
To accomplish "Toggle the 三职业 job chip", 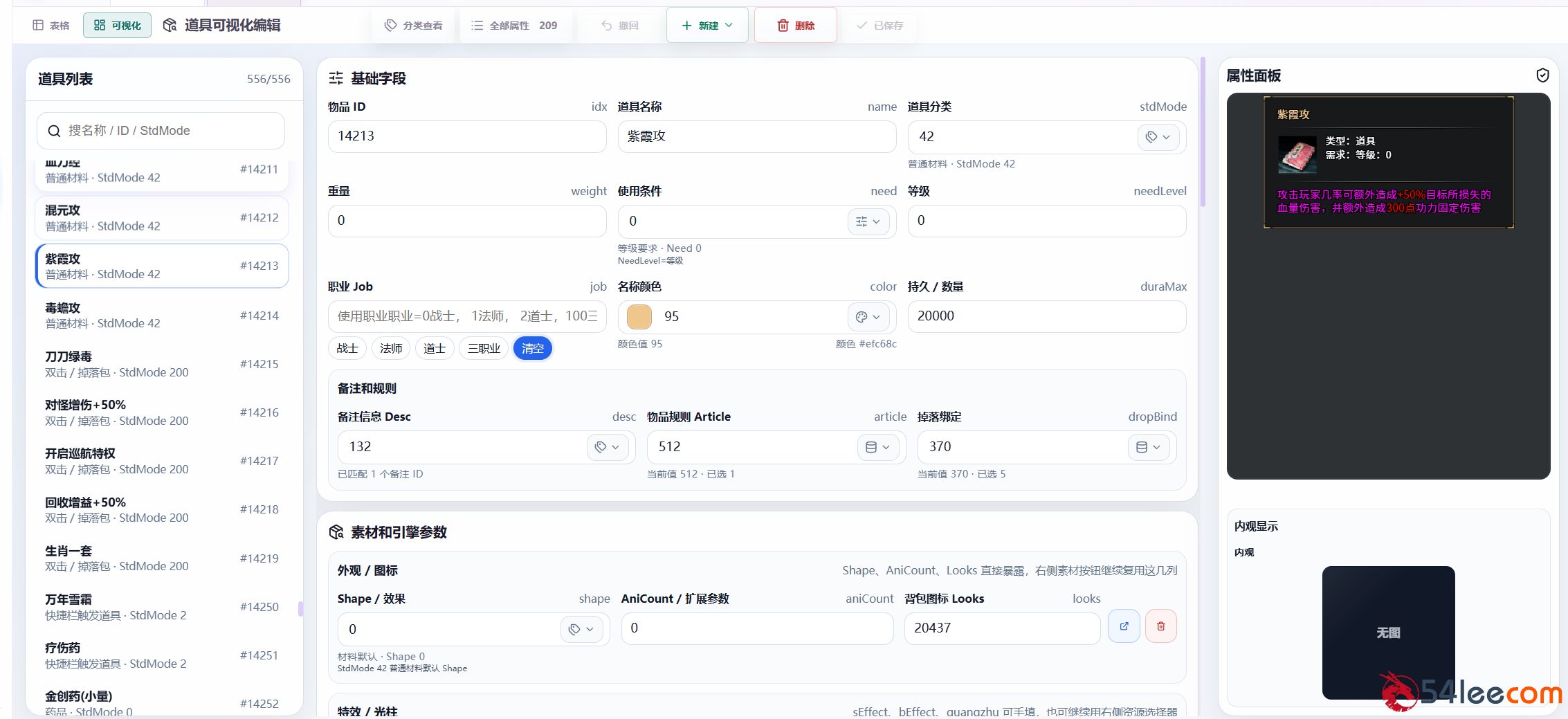I will [x=484, y=348].
